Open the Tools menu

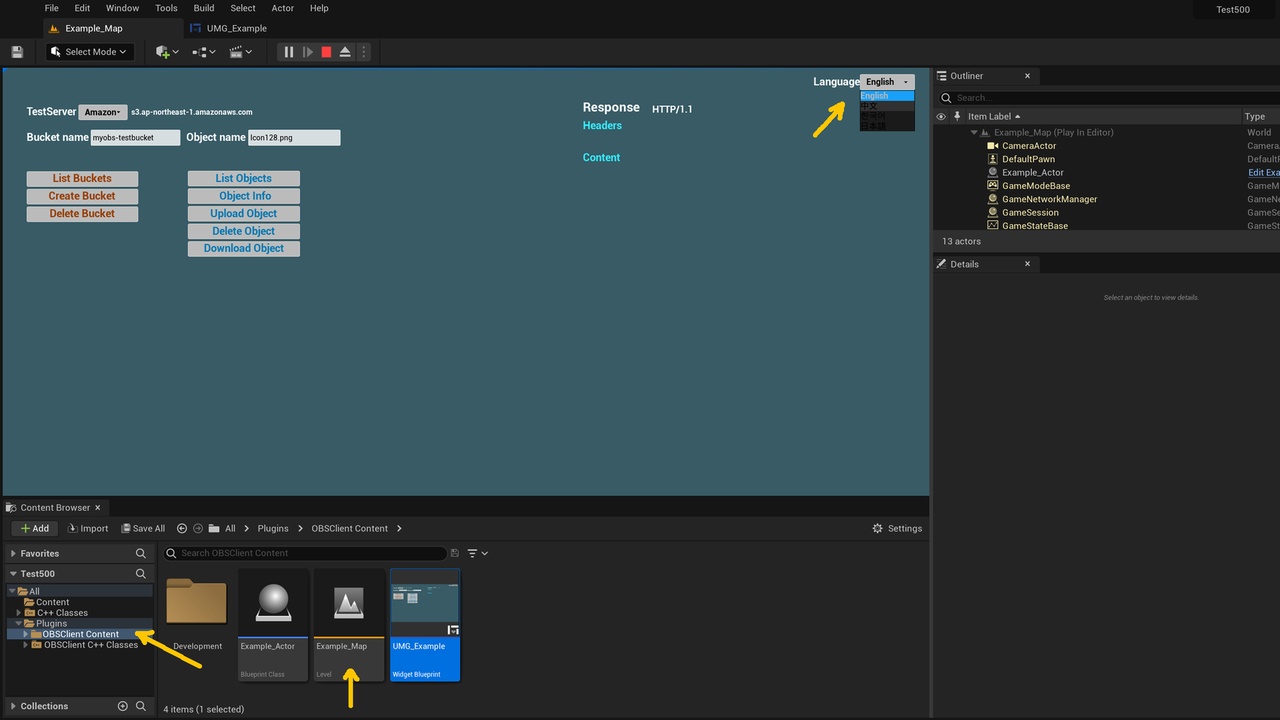tap(166, 8)
